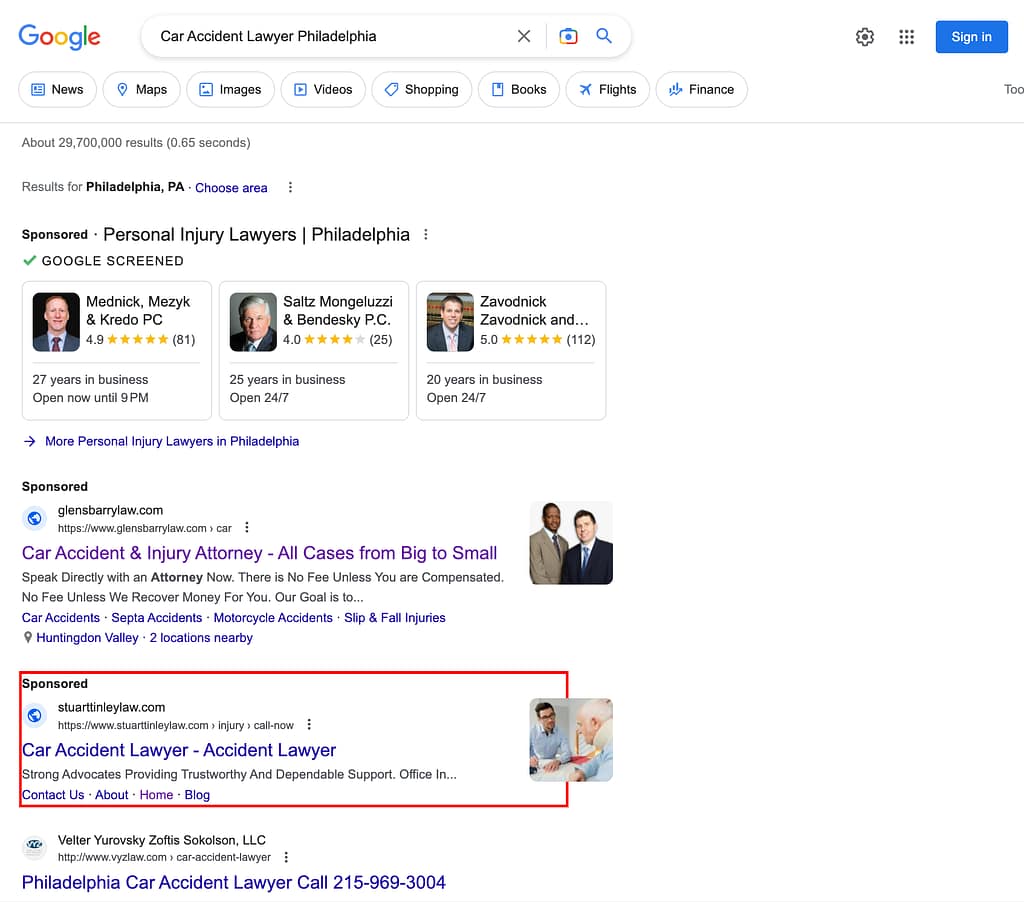Switch to Books tab

[519, 89]
